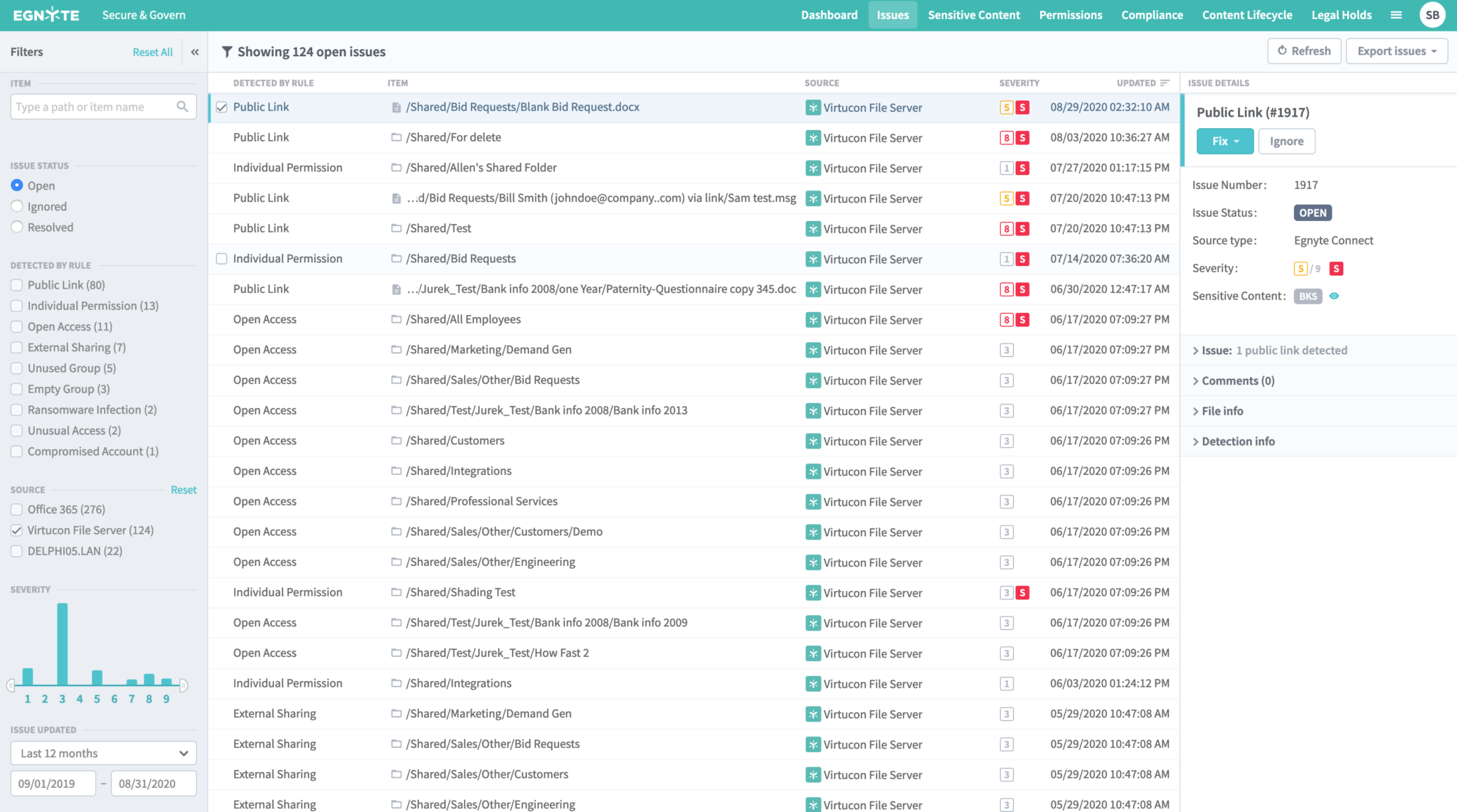Click the SB user avatar
Viewport: 1457px width, 812px height.
1432,15
